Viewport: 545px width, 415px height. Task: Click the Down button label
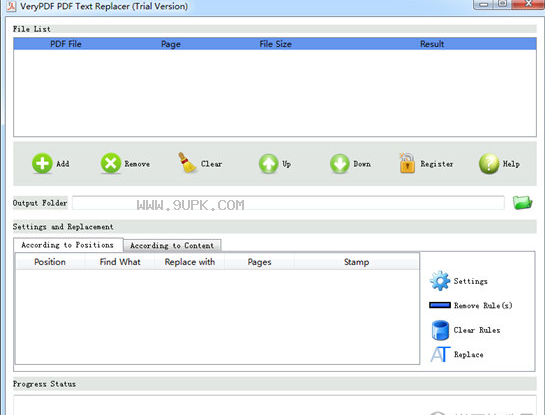pos(362,164)
